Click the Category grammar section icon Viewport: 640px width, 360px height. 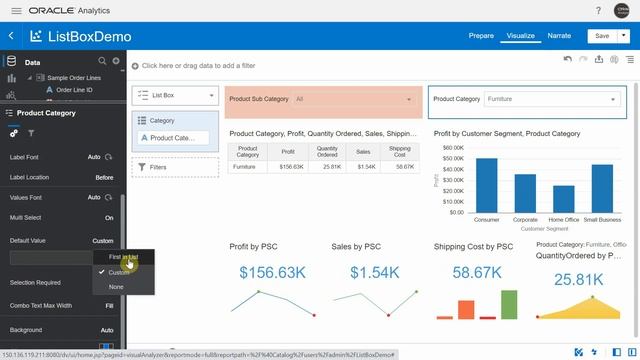[142, 120]
